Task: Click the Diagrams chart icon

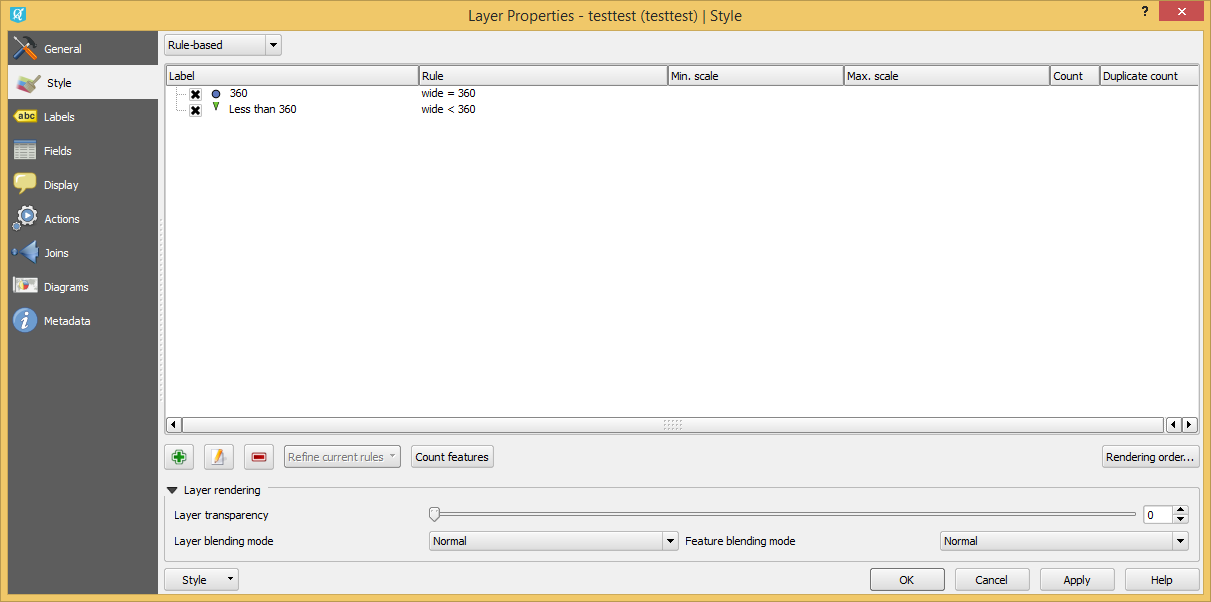Action: click(25, 286)
